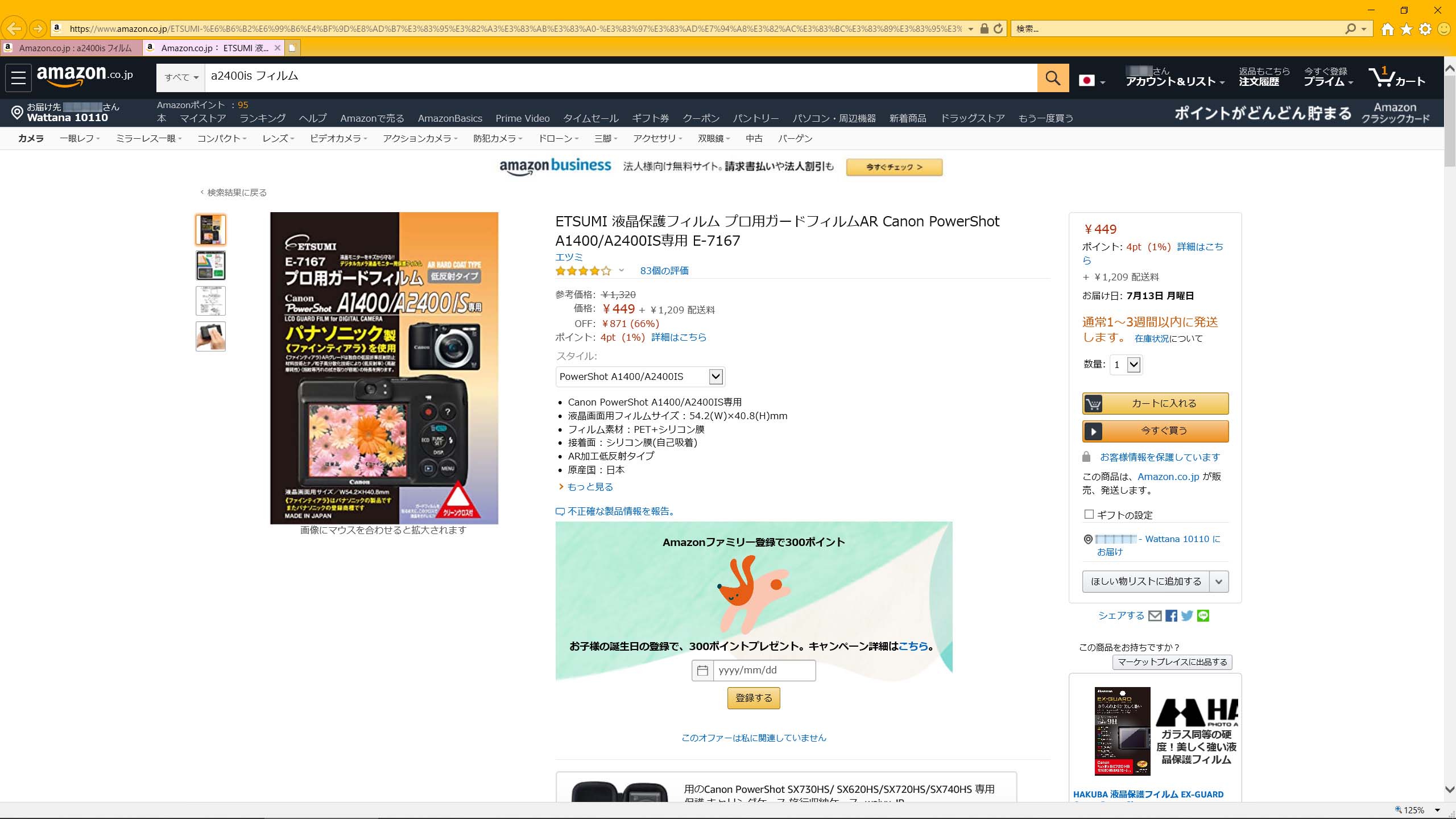Click the page vertical scrollbar down arrow
This screenshot has height=819, width=1456.
(1450, 790)
